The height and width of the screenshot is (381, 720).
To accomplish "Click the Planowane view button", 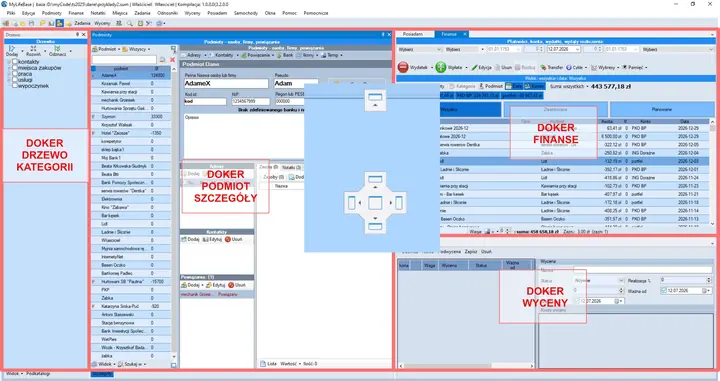I will [x=662, y=109].
